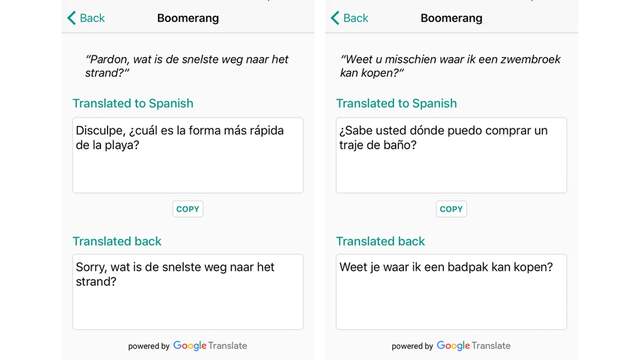Click the Disculpe Spanish translation box

[188, 155]
